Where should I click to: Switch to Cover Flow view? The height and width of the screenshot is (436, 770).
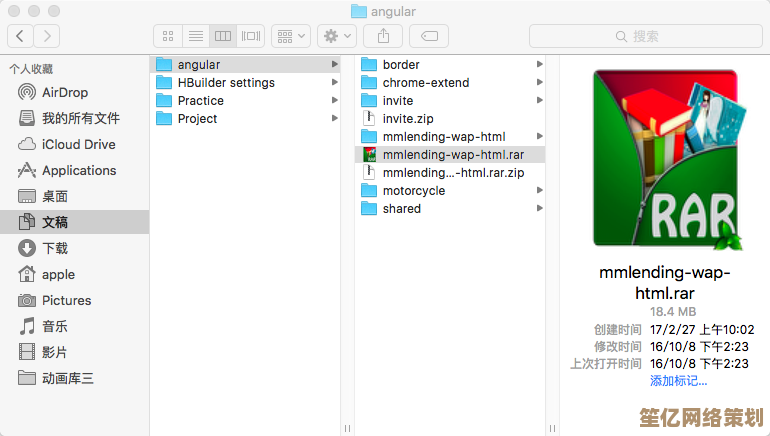[251, 36]
